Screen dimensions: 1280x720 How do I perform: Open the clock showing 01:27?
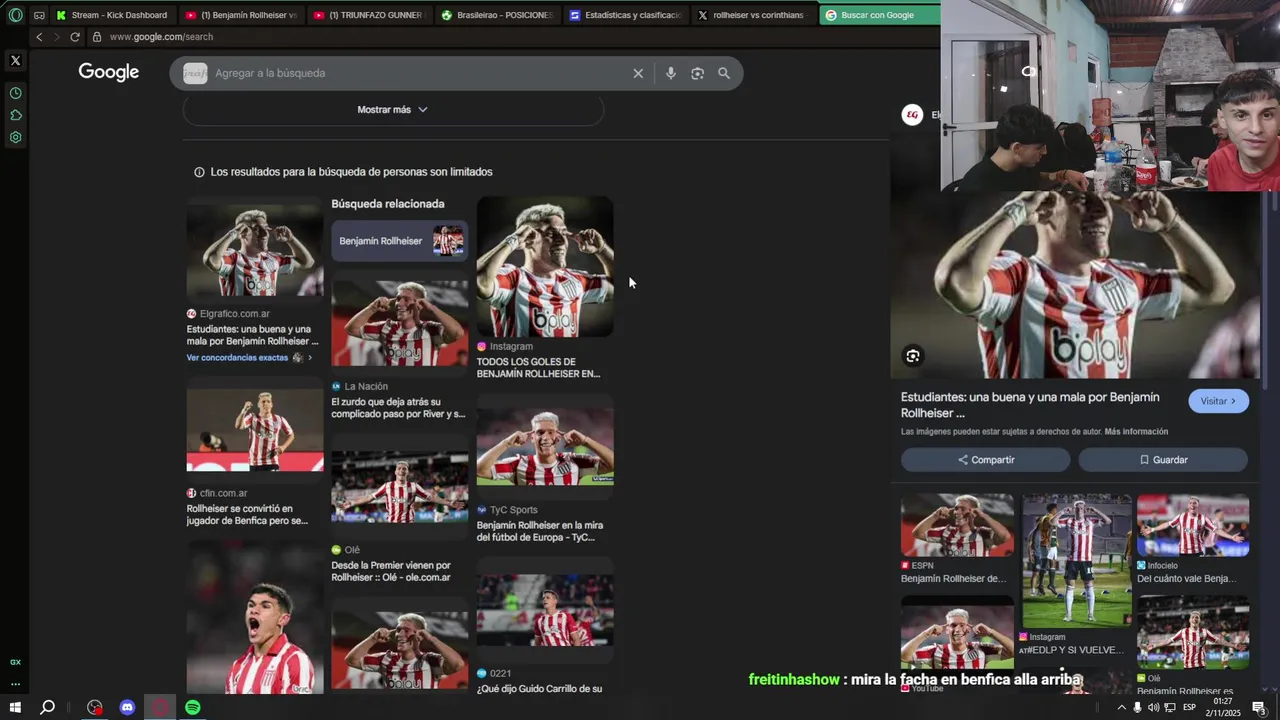coord(1223,702)
